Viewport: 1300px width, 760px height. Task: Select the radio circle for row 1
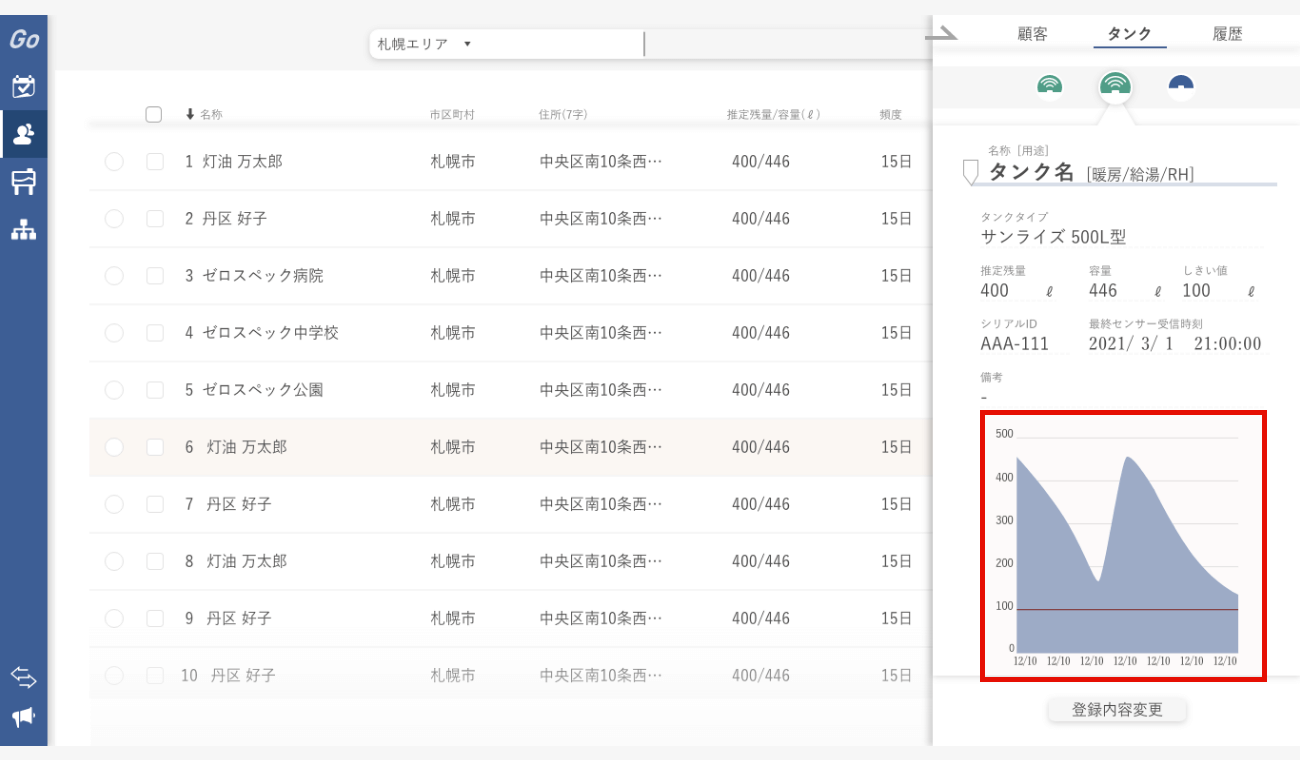[x=114, y=161]
